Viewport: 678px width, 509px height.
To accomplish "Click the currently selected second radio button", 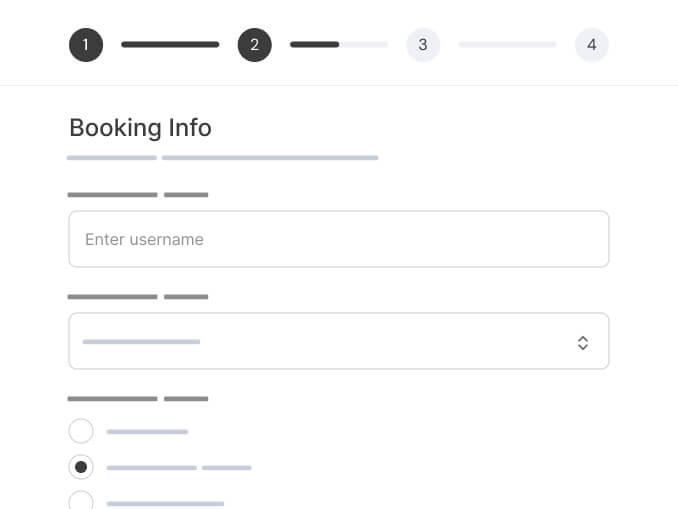I will tap(81, 467).
